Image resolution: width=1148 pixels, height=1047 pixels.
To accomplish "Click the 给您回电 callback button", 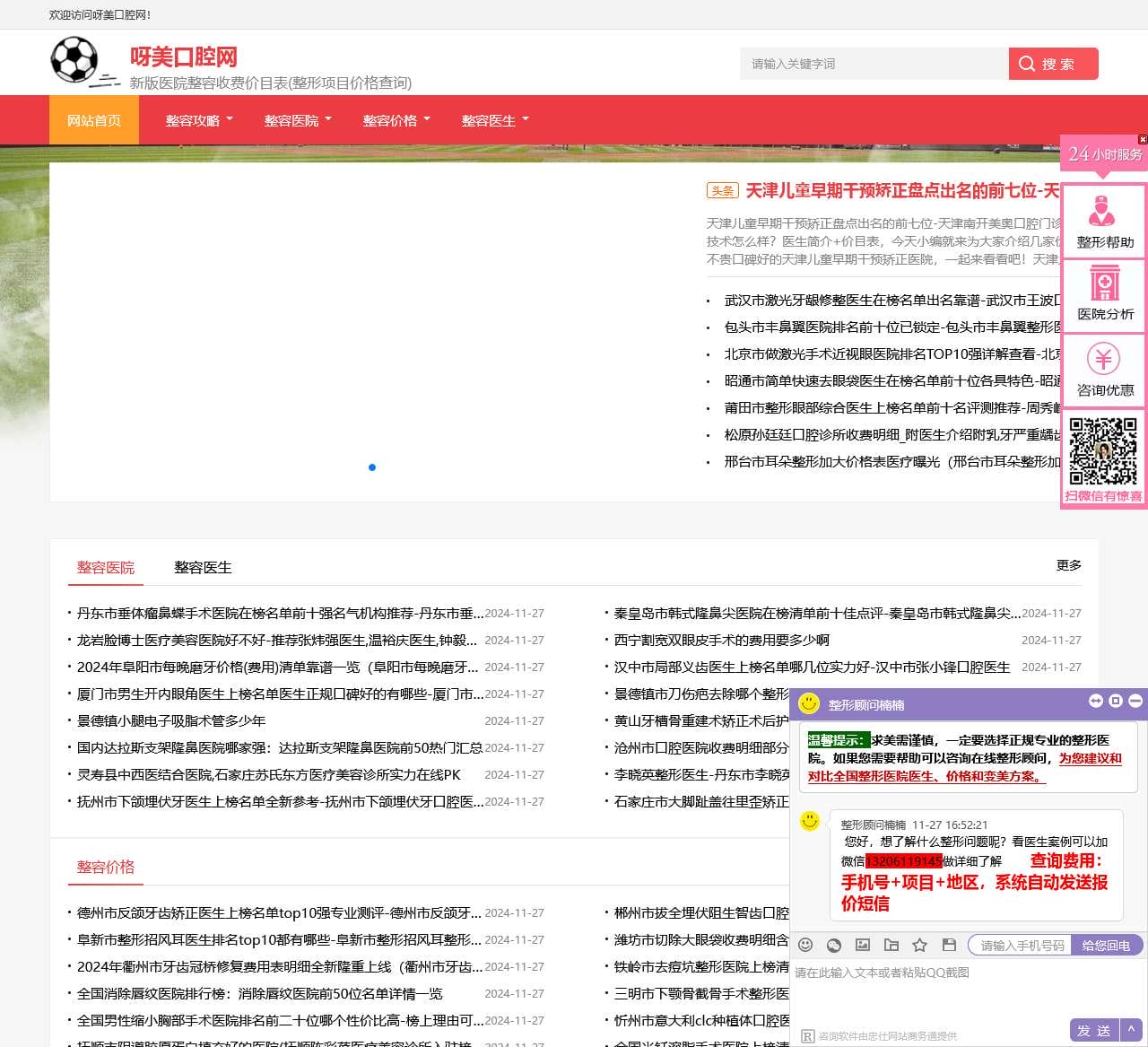I will [1109, 945].
